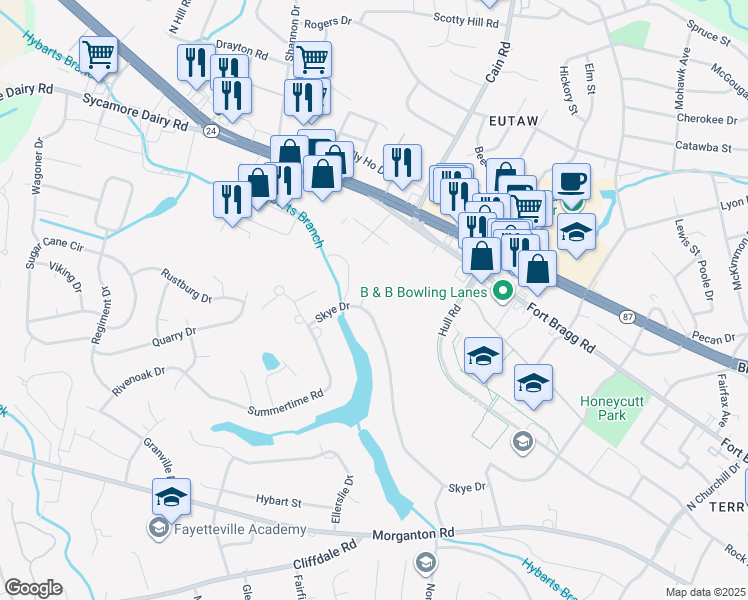The width and height of the screenshot is (748, 600).
Task: Select the shopping cart marker by Shannon Dr
Action: click(x=312, y=61)
